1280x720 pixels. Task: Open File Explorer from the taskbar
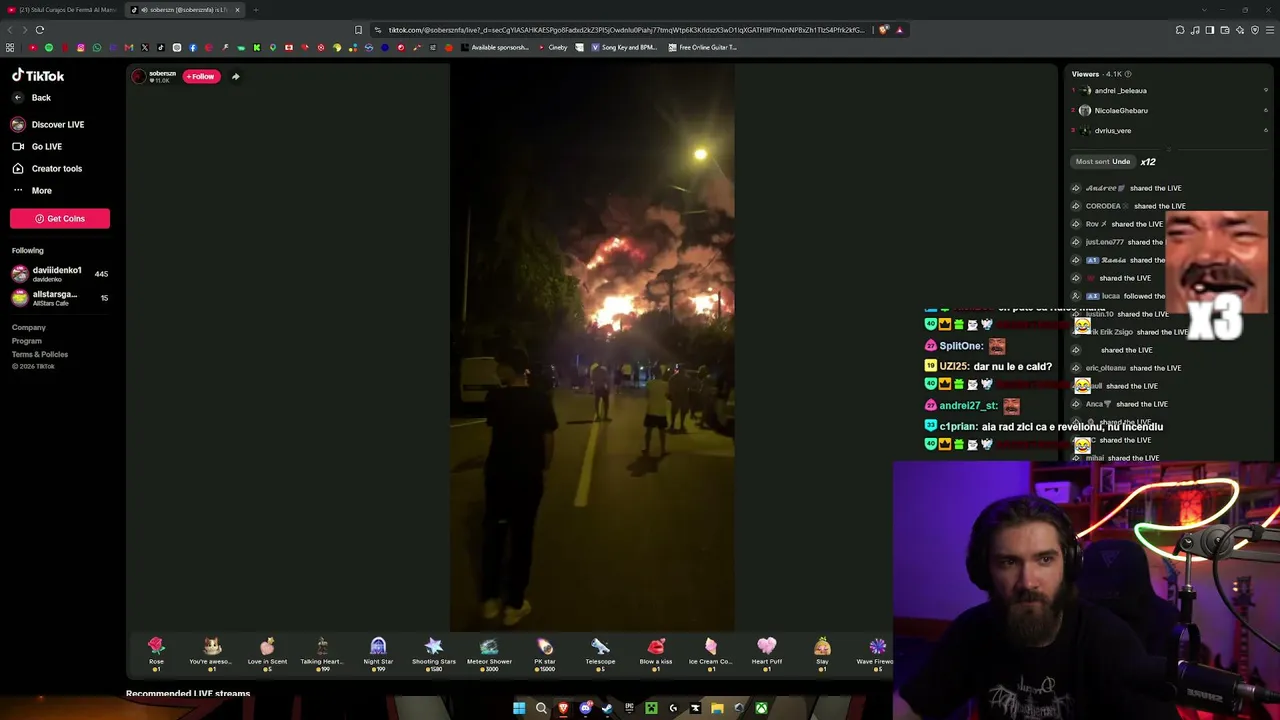[x=717, y=709]
